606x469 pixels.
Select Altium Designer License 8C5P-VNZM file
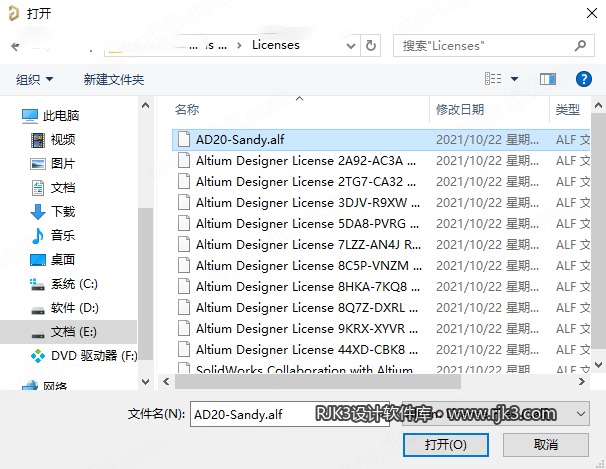point(381,266)
